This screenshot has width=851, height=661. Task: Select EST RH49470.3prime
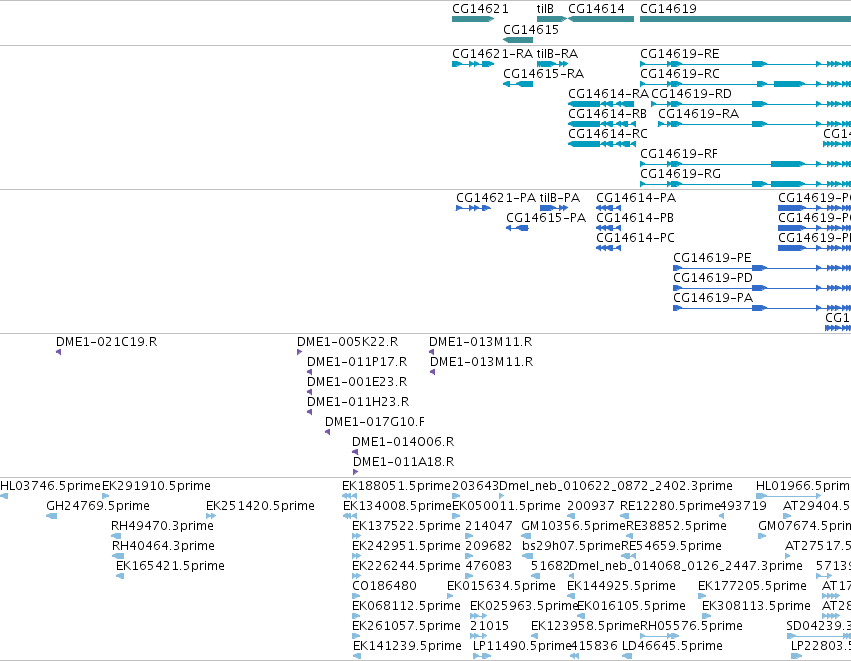coord(162,526)
